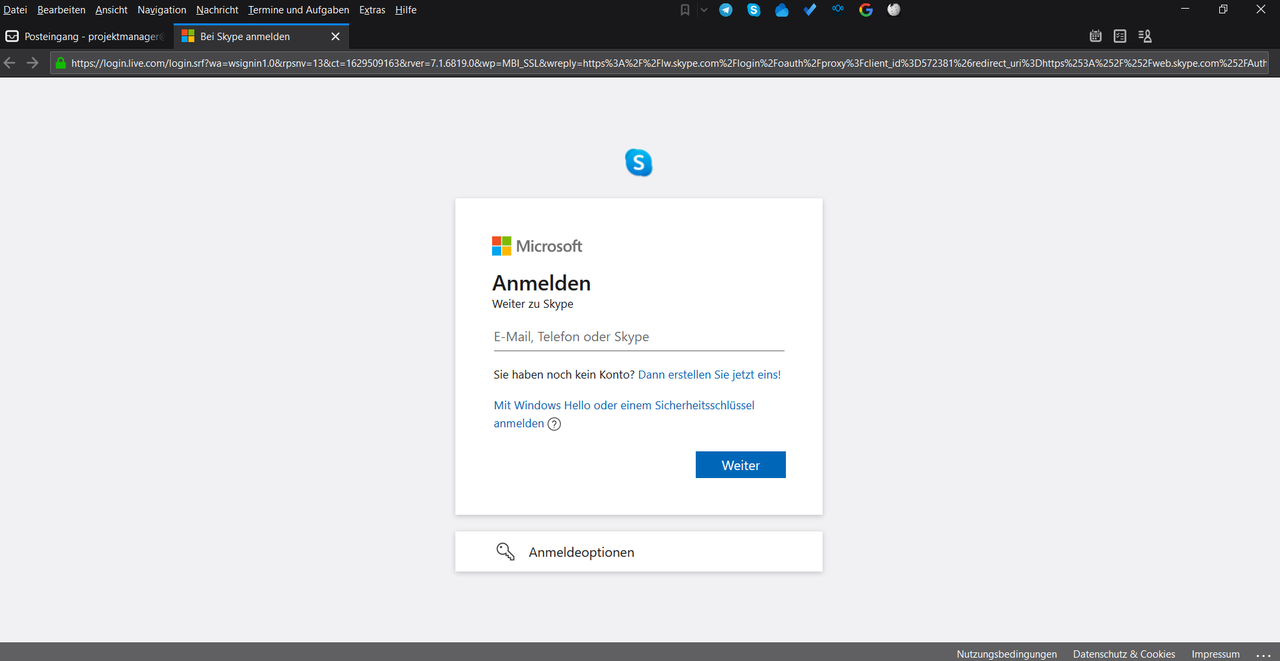
Task: Open the tasks checklist icon in the tab bar
Action: click(x=1120, y=36)
